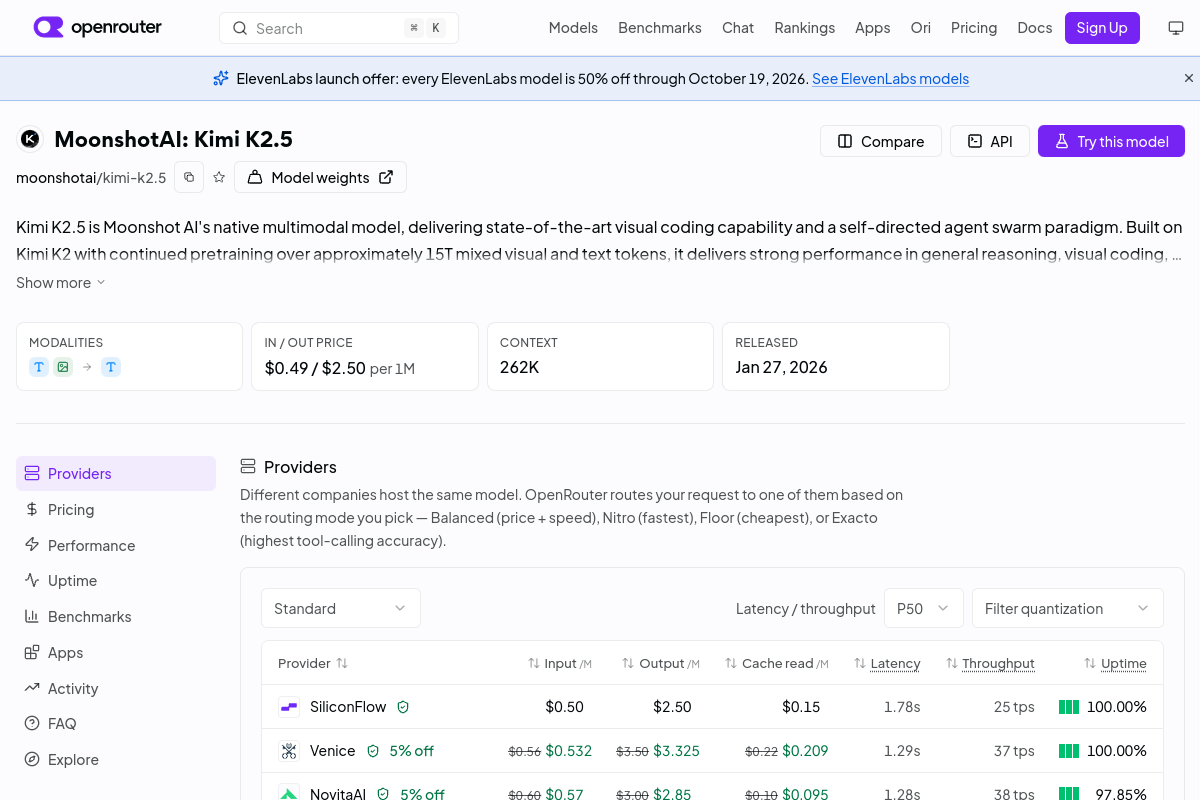
Task: Click the moonshotai author link
Action: pyautogui.click(x=56, y=178)
